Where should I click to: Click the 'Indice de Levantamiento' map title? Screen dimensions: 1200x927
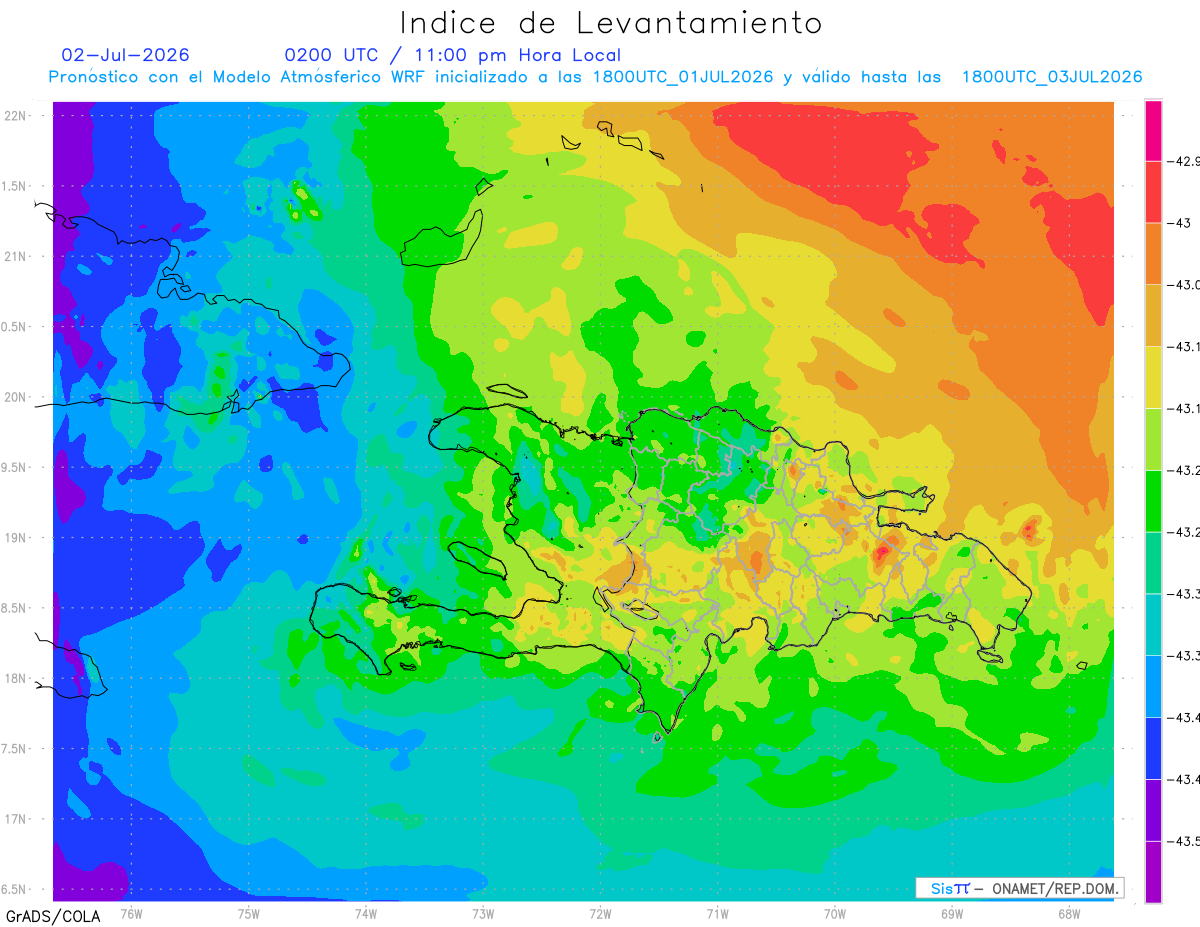[611, 22]
